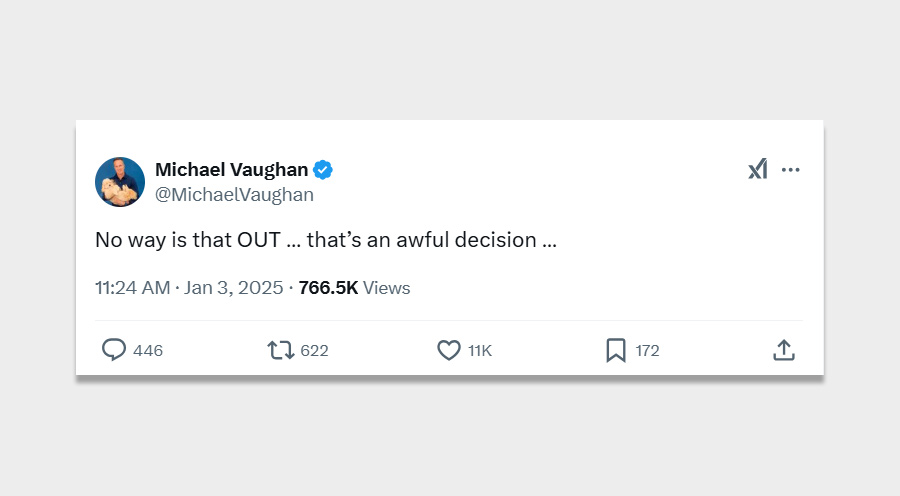This screenshot has height=496, width=900.
Task: Click the 11K likes count
Action: click(x=480, y=351)
